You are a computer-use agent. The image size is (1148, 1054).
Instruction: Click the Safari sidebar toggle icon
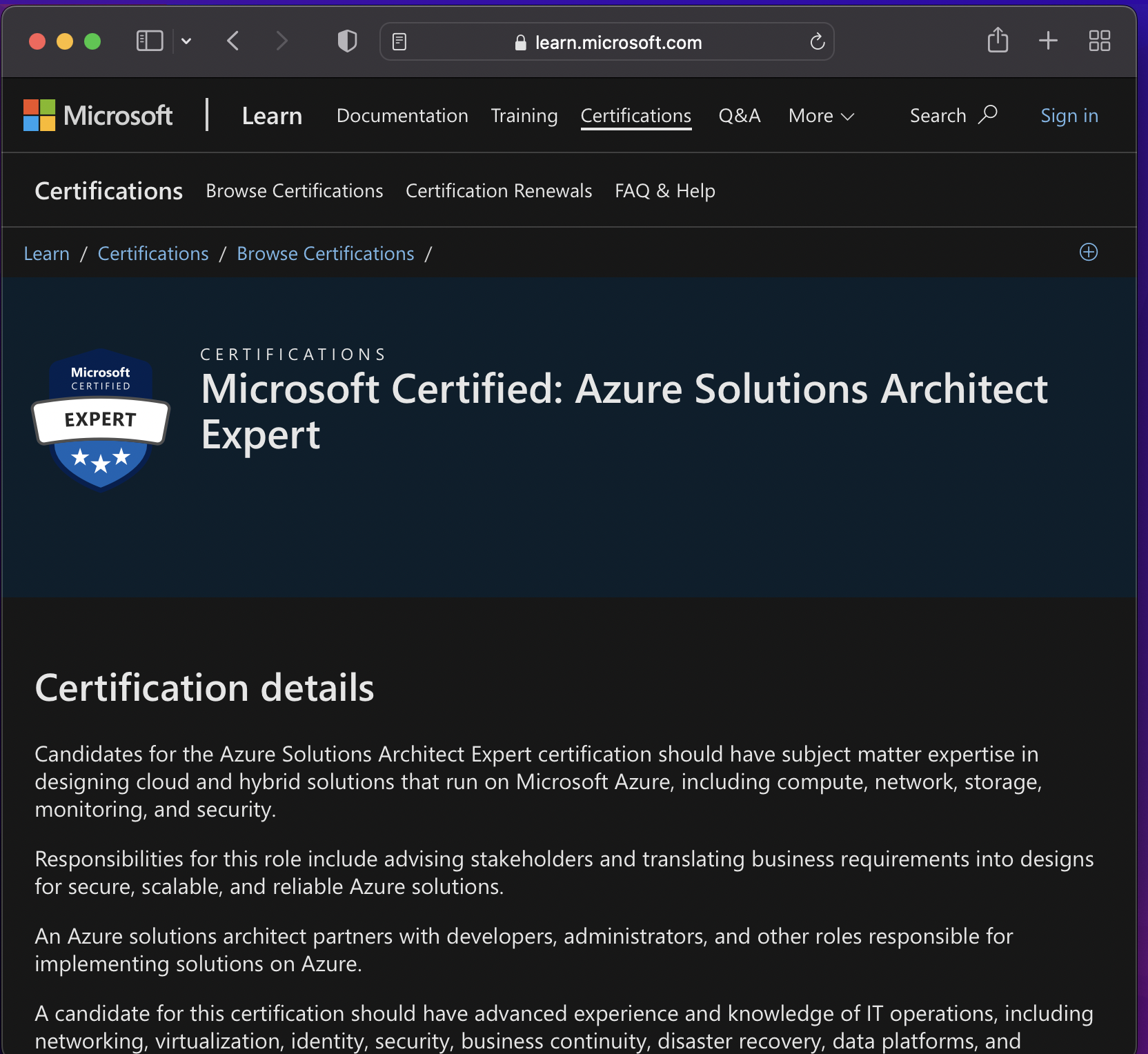149,41
